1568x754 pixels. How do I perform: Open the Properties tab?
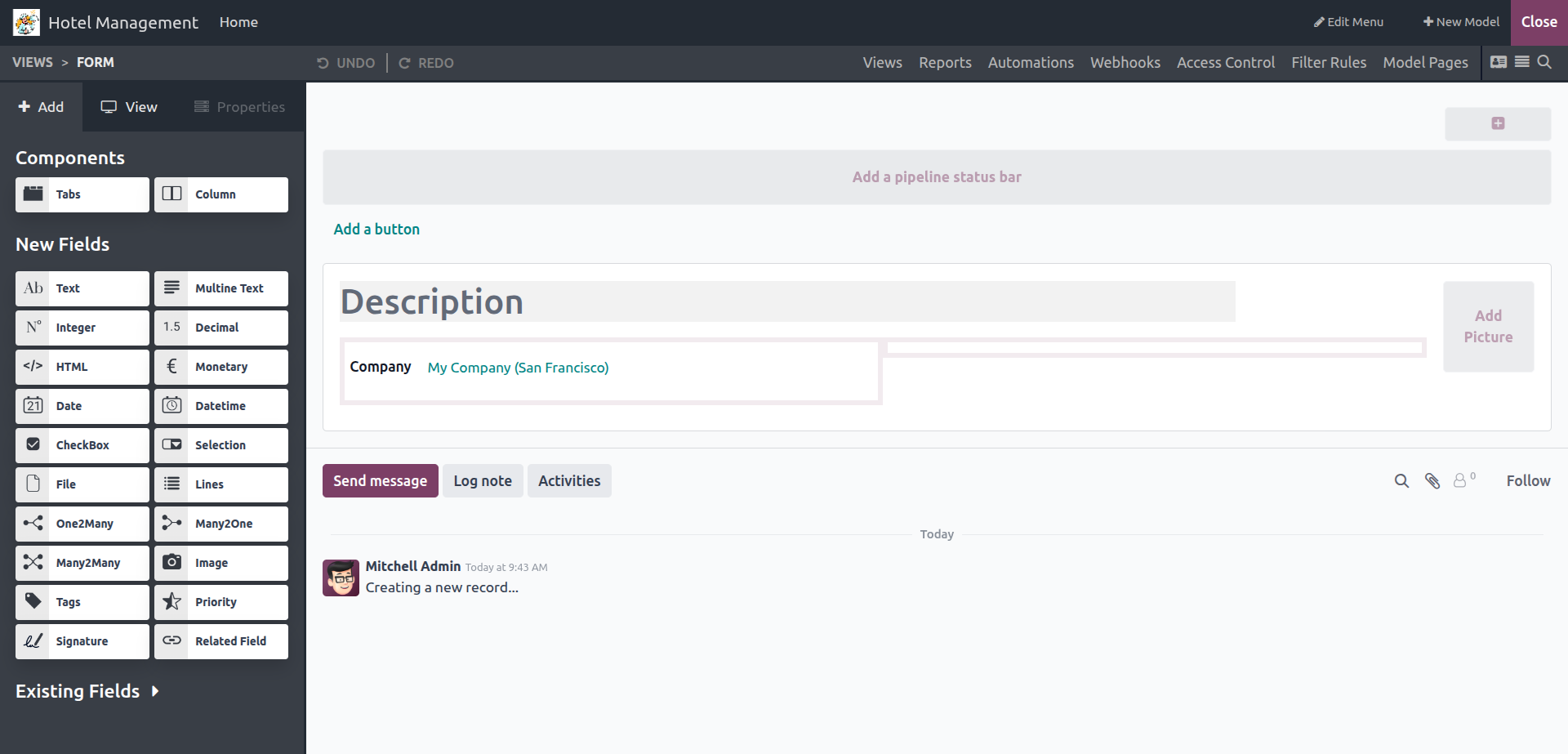point(240,107)
